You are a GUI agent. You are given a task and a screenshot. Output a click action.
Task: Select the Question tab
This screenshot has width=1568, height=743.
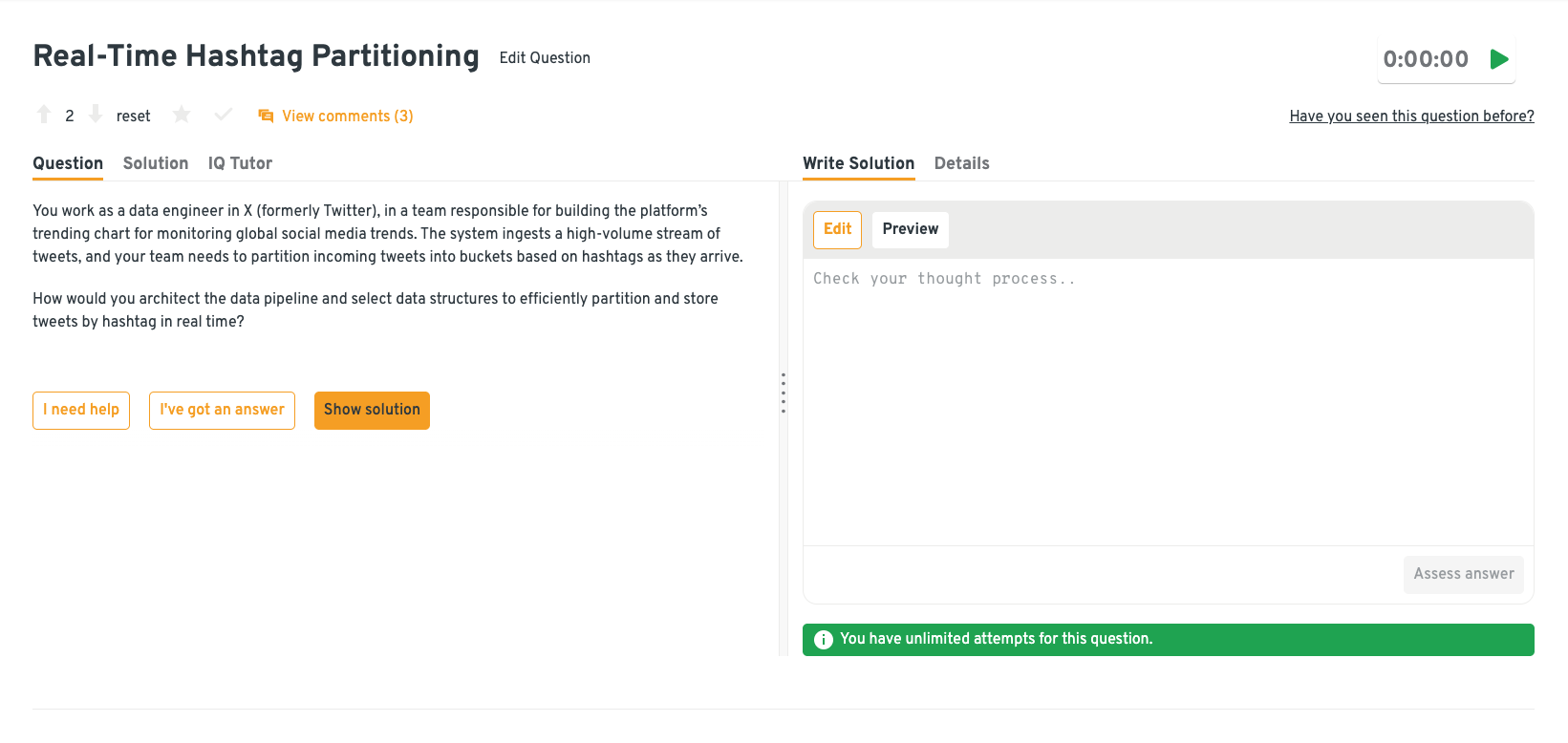(68, 163)
